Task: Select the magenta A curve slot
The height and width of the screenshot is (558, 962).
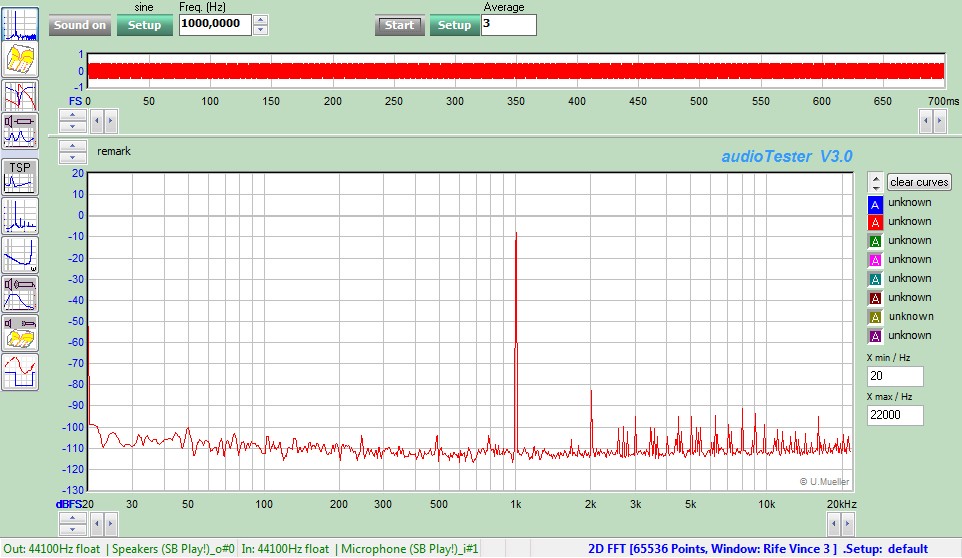Action: pyautogui.click(x=875, y=260)
